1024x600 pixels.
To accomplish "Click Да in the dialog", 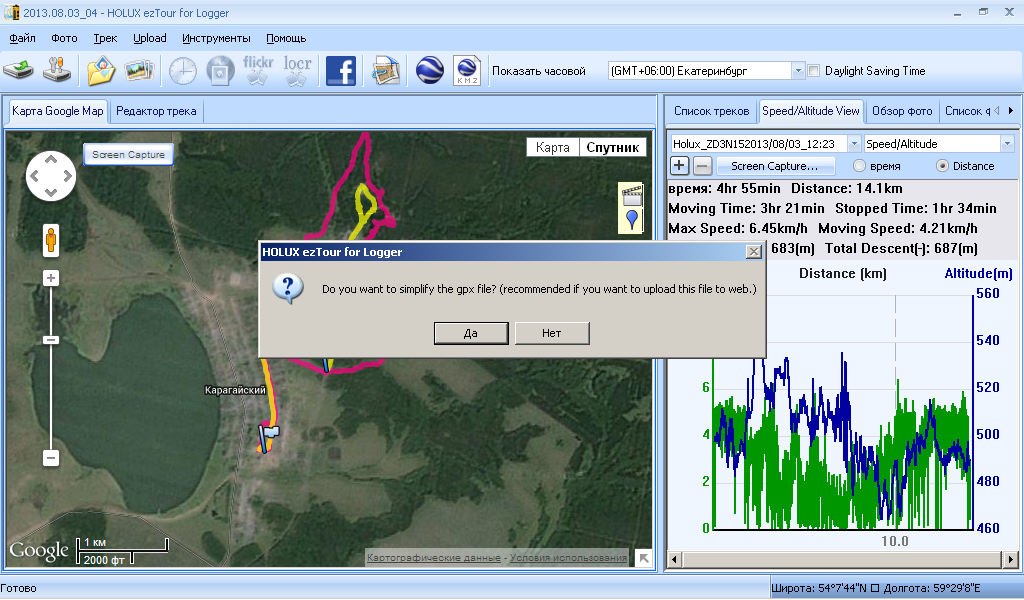I will pos(471,333).
